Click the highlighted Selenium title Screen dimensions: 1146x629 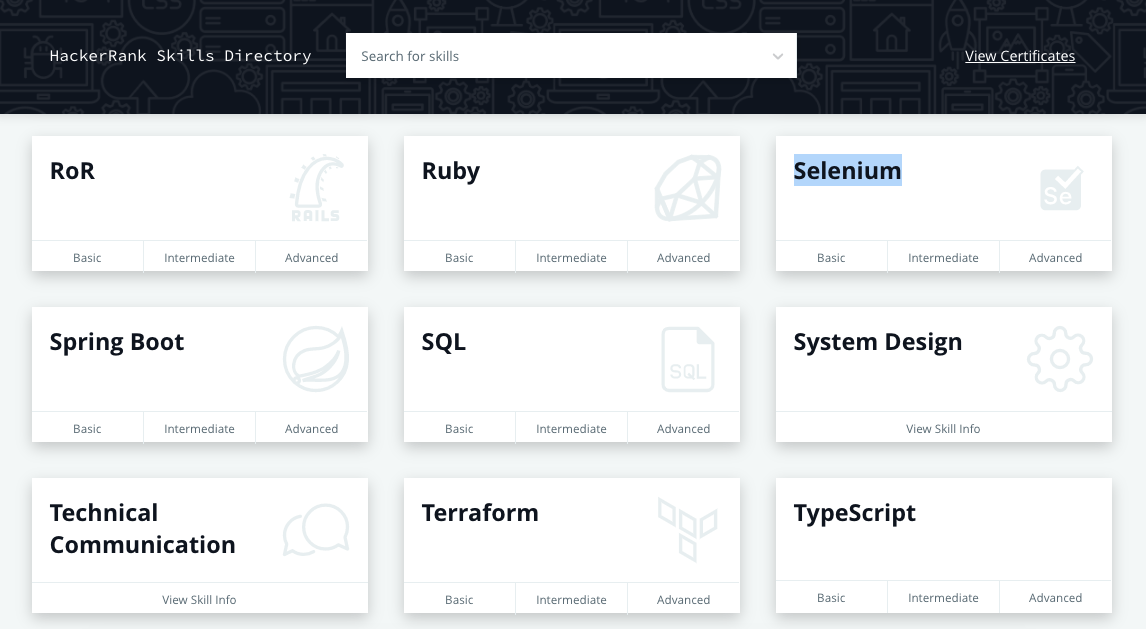point(848,170)
